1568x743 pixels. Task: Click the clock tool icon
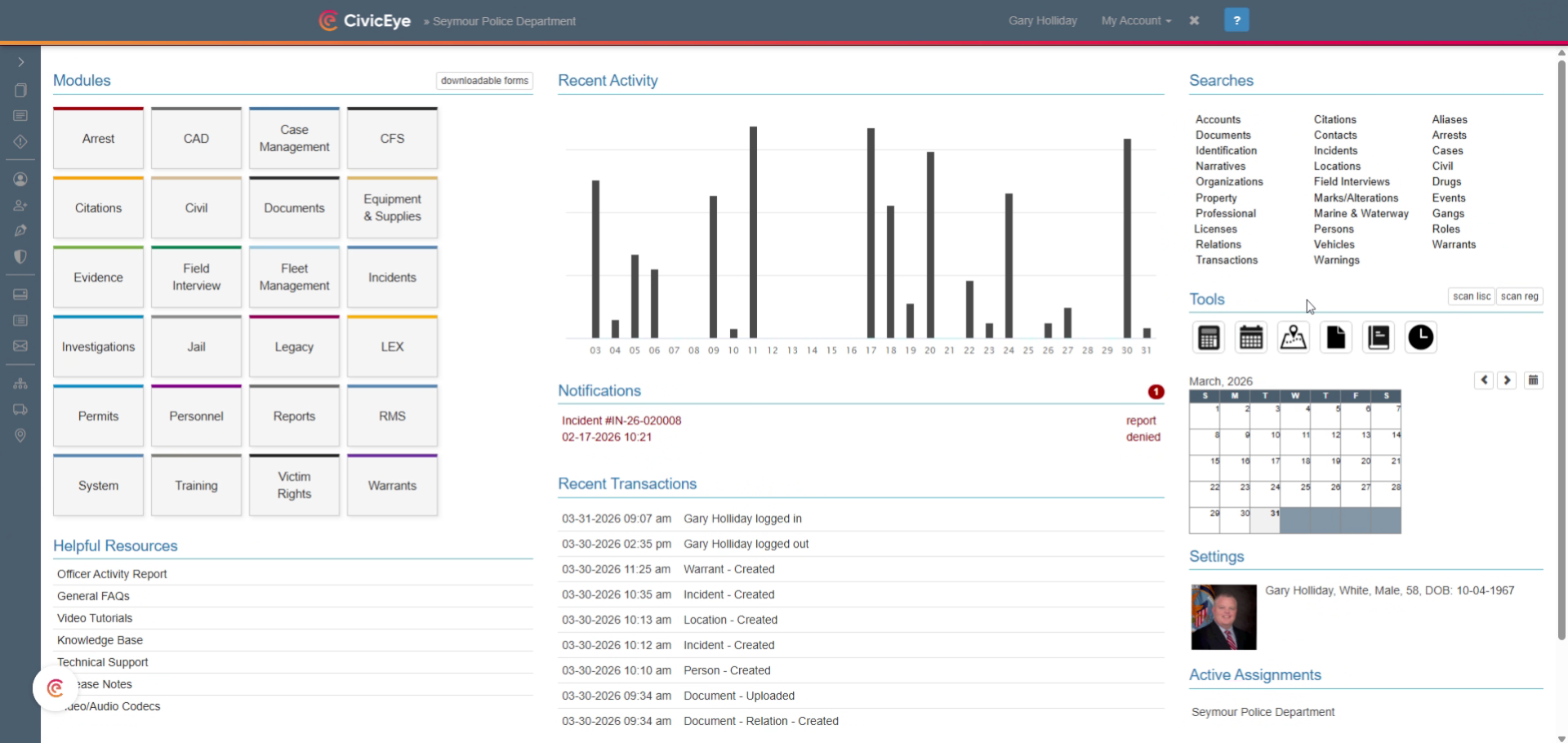point(1421,337)
